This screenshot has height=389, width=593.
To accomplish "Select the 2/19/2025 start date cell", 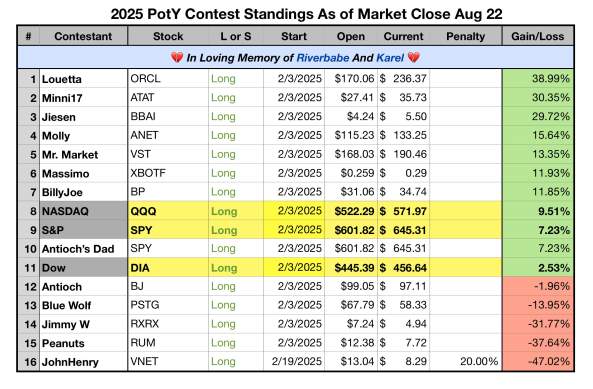I will [294, 361].
